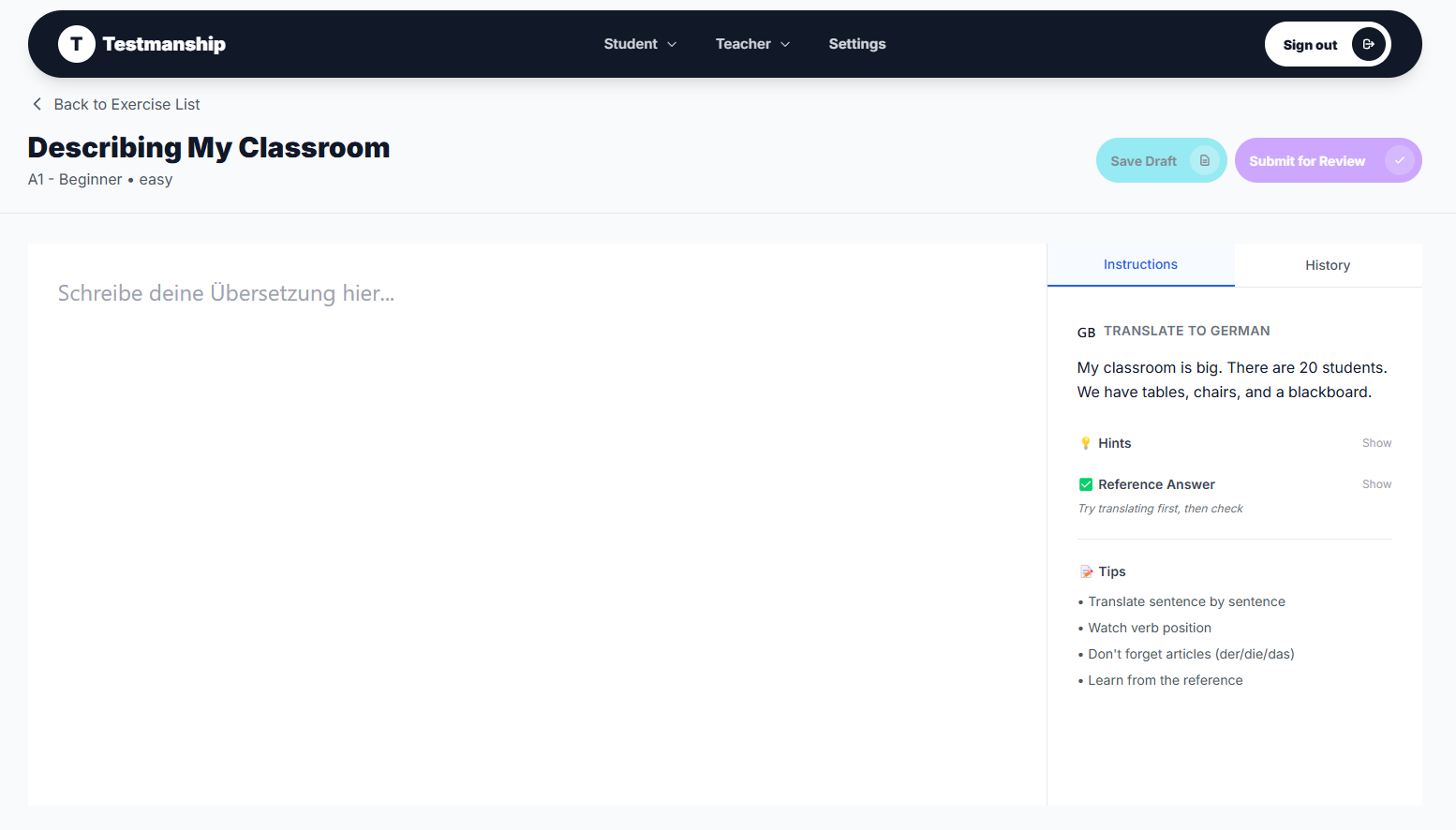1456x830 pixels.
Task: Open the Settings menu item
Action: 856,44
